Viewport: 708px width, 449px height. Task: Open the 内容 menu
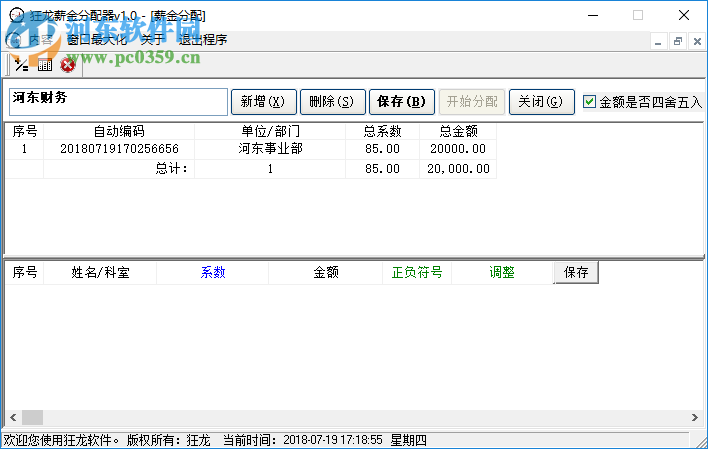click(41, 40)
